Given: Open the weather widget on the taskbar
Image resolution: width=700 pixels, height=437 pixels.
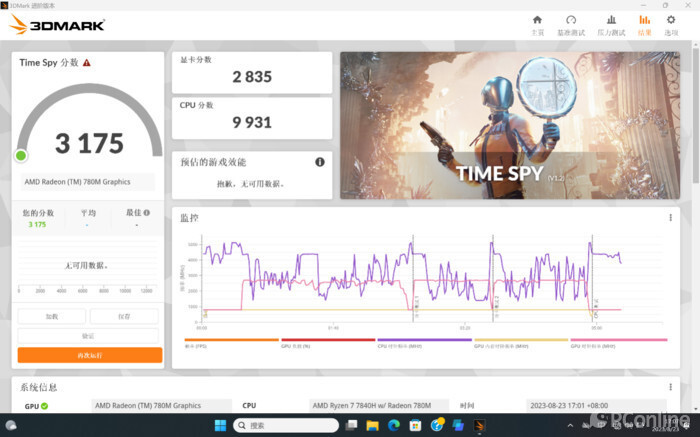Looking at the screenshot, I should click(x=12, y=425).
